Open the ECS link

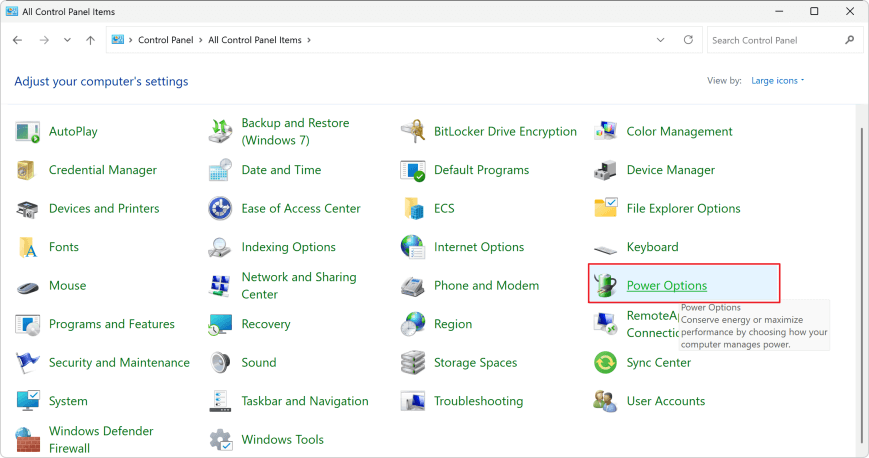[444, 208]
